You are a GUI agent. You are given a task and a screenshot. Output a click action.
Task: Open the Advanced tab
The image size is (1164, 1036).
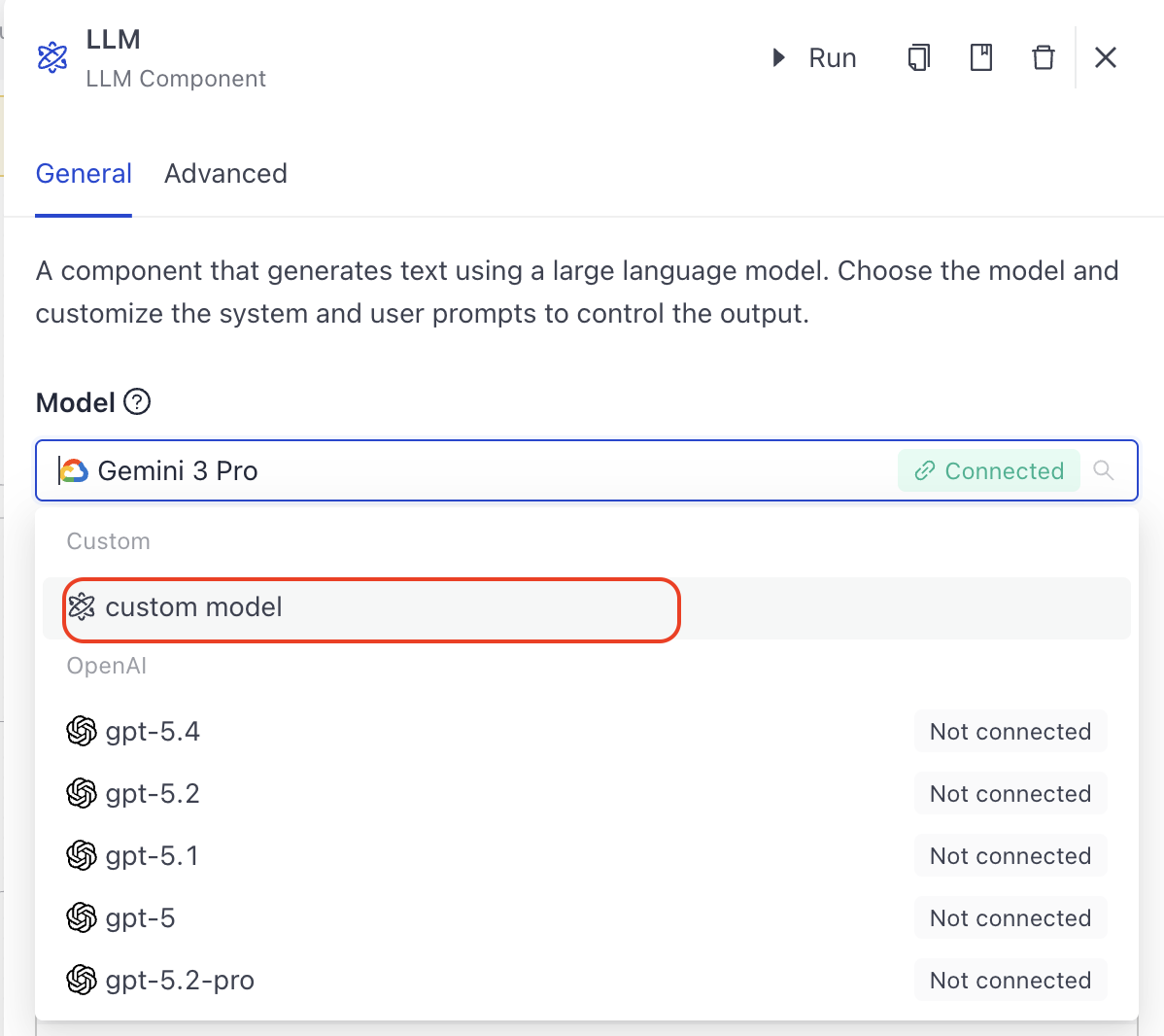pyautogui.click(x=225, y=174)
